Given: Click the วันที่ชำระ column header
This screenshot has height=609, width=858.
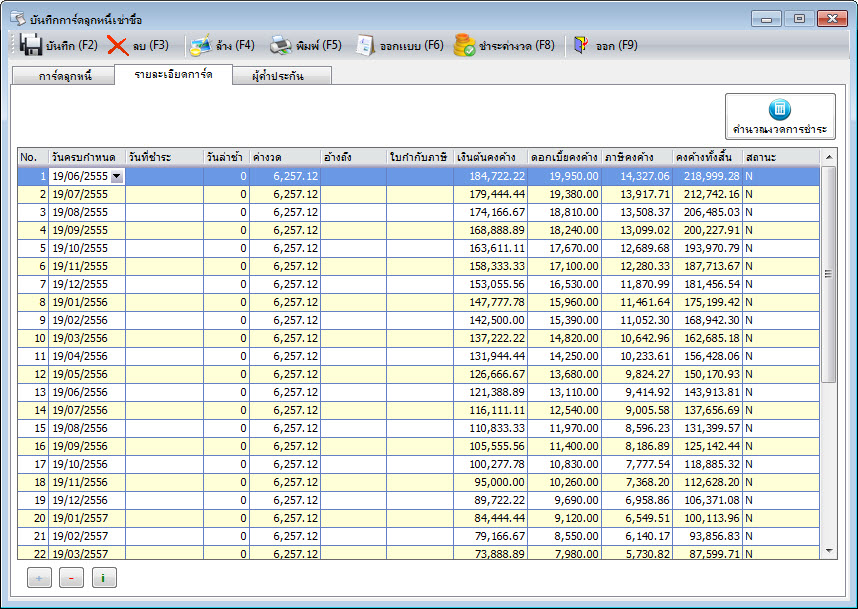Looking at the screenshot, I should pyautogui.click(x=165, y=157).
